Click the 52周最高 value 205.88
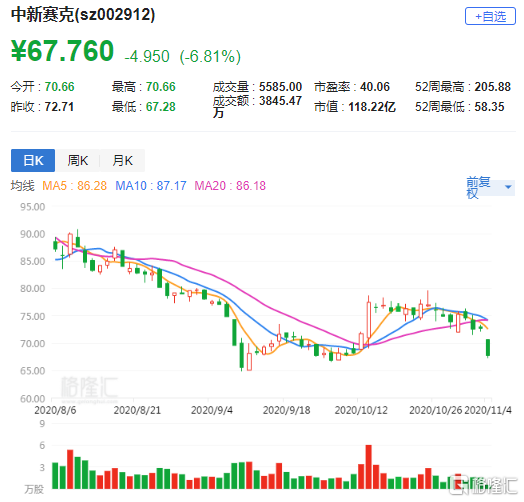Viewport: 524px width, 502px height. tap(493, 87)
